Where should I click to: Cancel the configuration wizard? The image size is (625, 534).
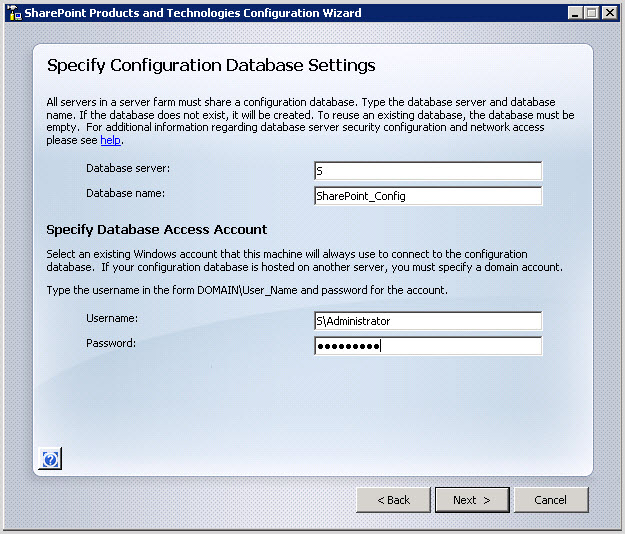pos(551,500)
